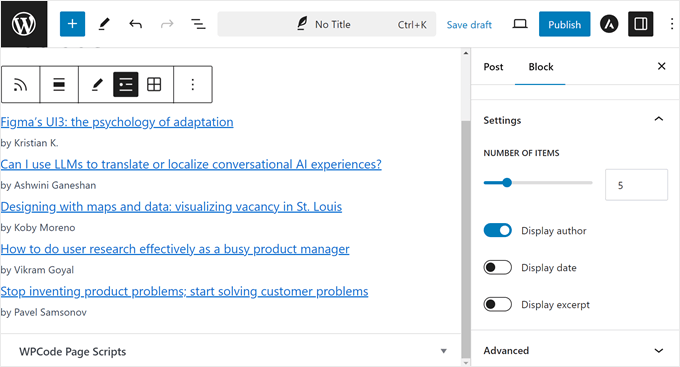Click the author text by Kristian K.
This screenshot has height=367, width=680.
coord(29,143)
